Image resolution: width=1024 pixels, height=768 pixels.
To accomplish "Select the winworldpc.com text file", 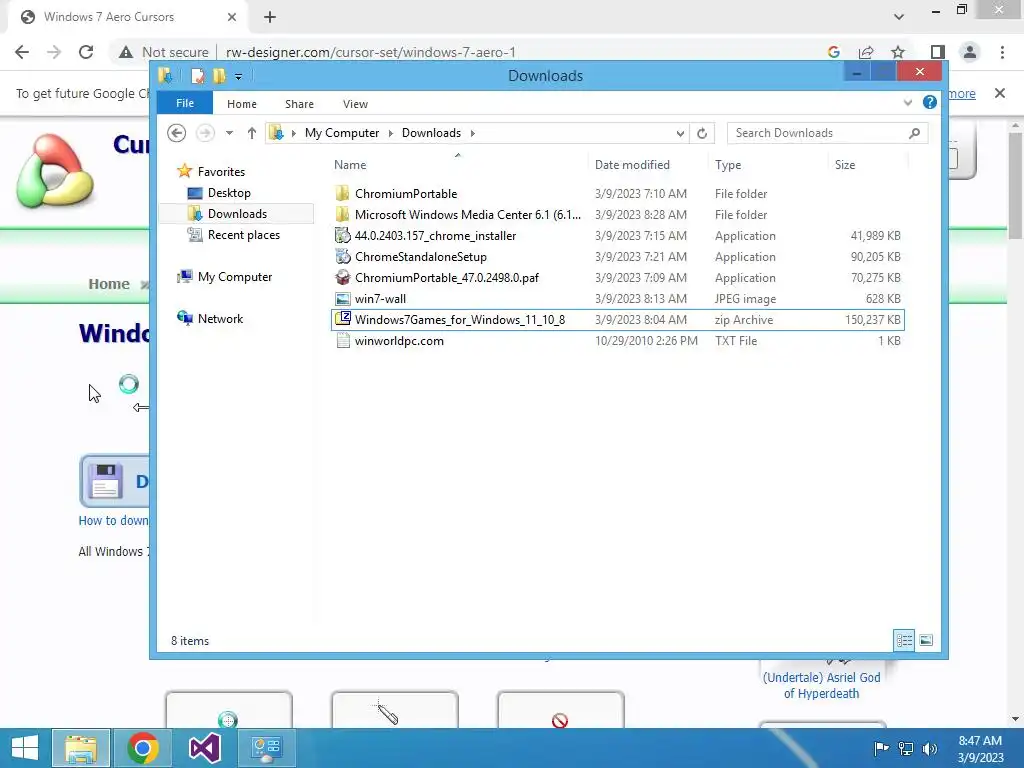I will pyautogui.click(x=617, y=341).
